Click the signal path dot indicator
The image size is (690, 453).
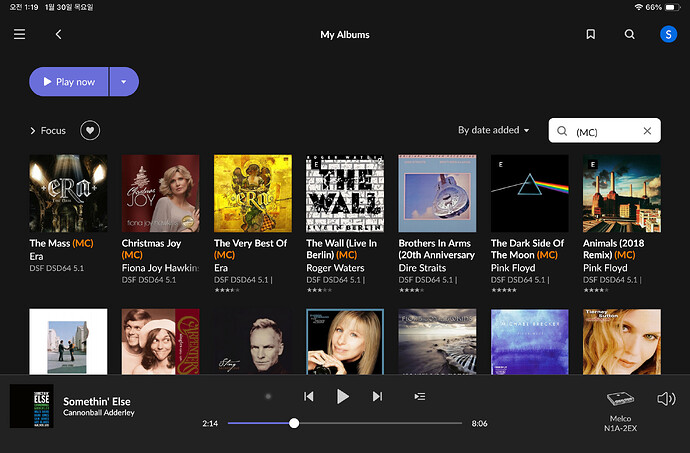268,397
